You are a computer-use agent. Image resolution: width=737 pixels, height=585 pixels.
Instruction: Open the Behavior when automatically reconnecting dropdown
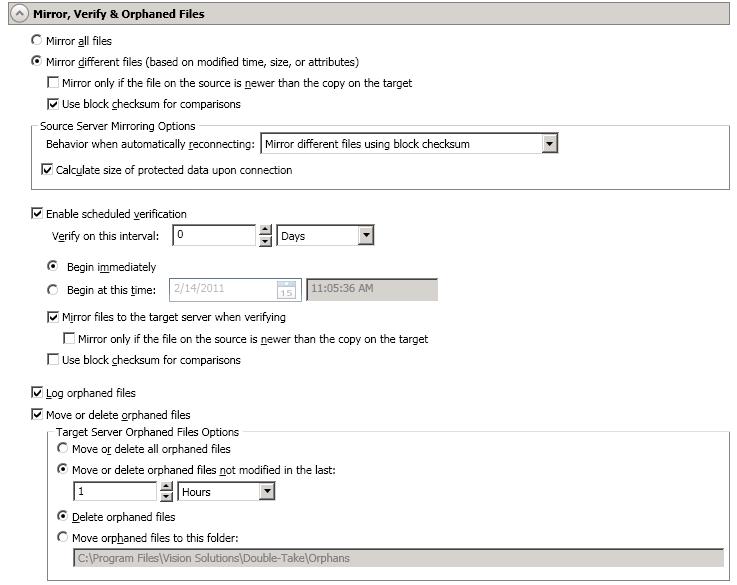click(x=549, y=144)
